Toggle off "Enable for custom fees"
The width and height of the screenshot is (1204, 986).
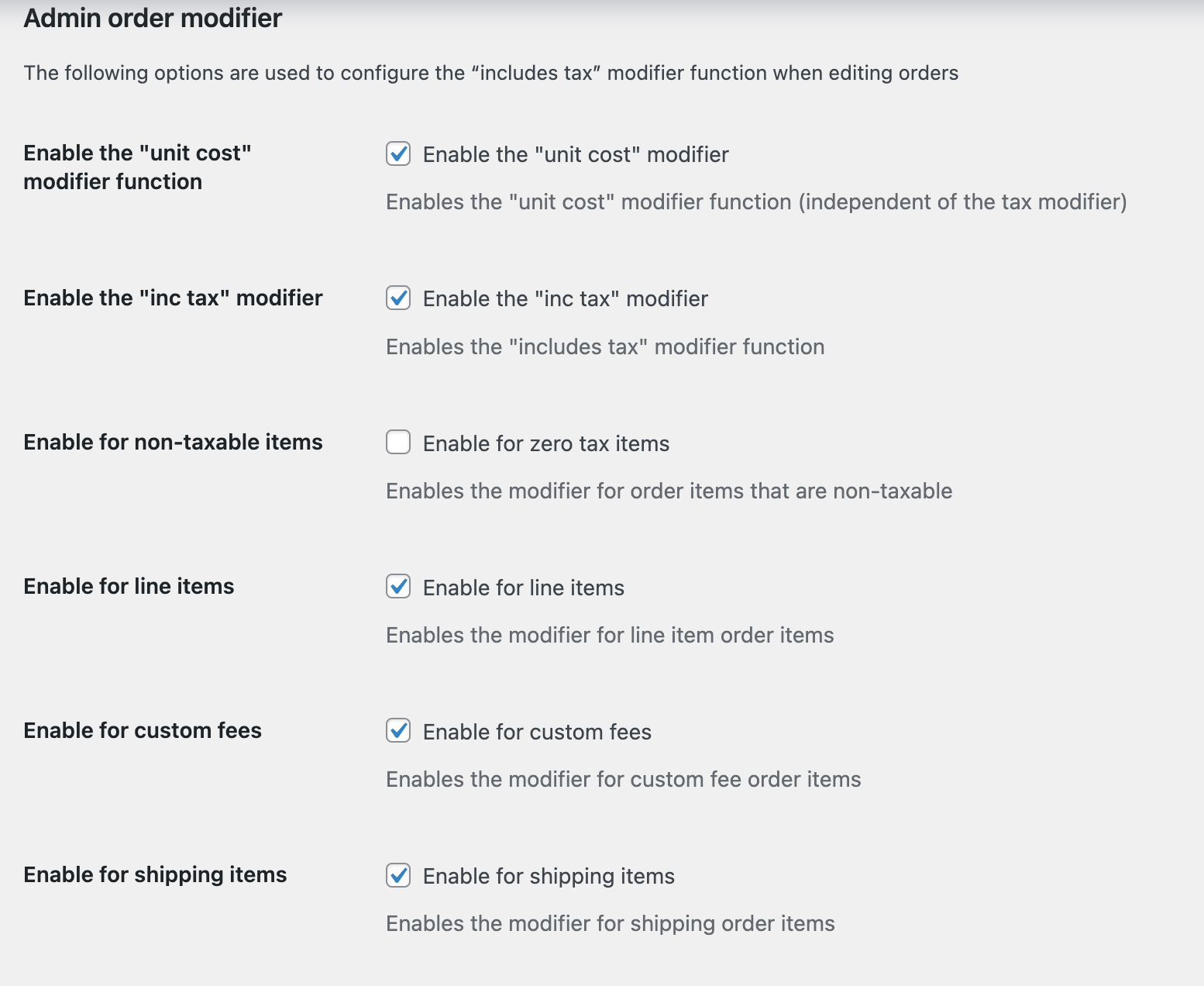click(x=398, y=731)
